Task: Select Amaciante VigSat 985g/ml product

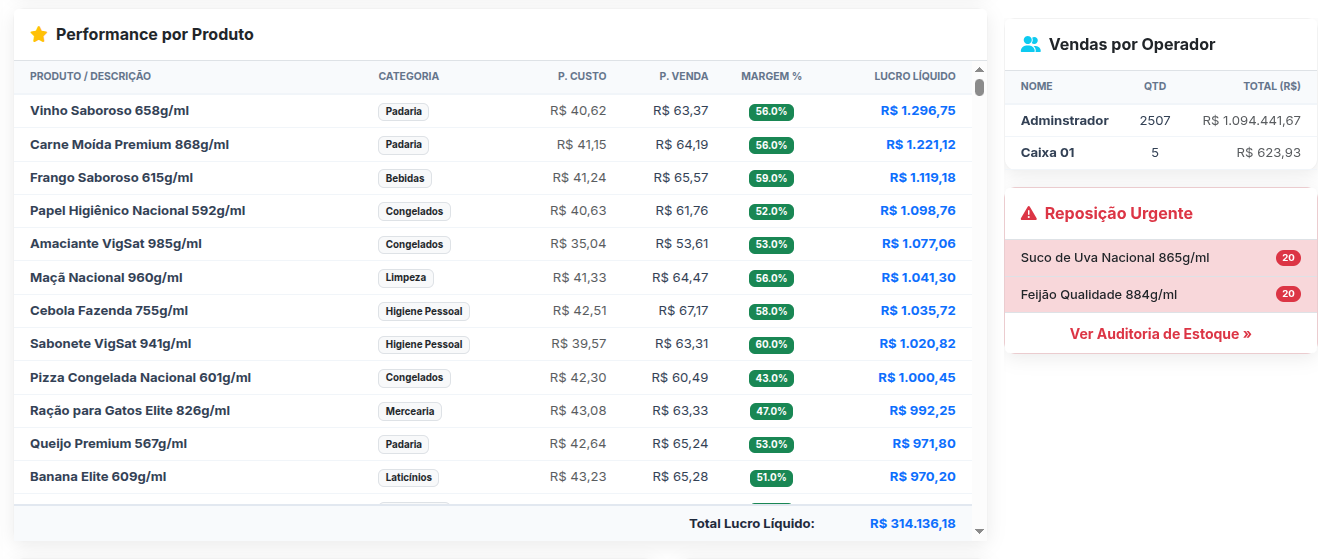Action: (116, 244)
